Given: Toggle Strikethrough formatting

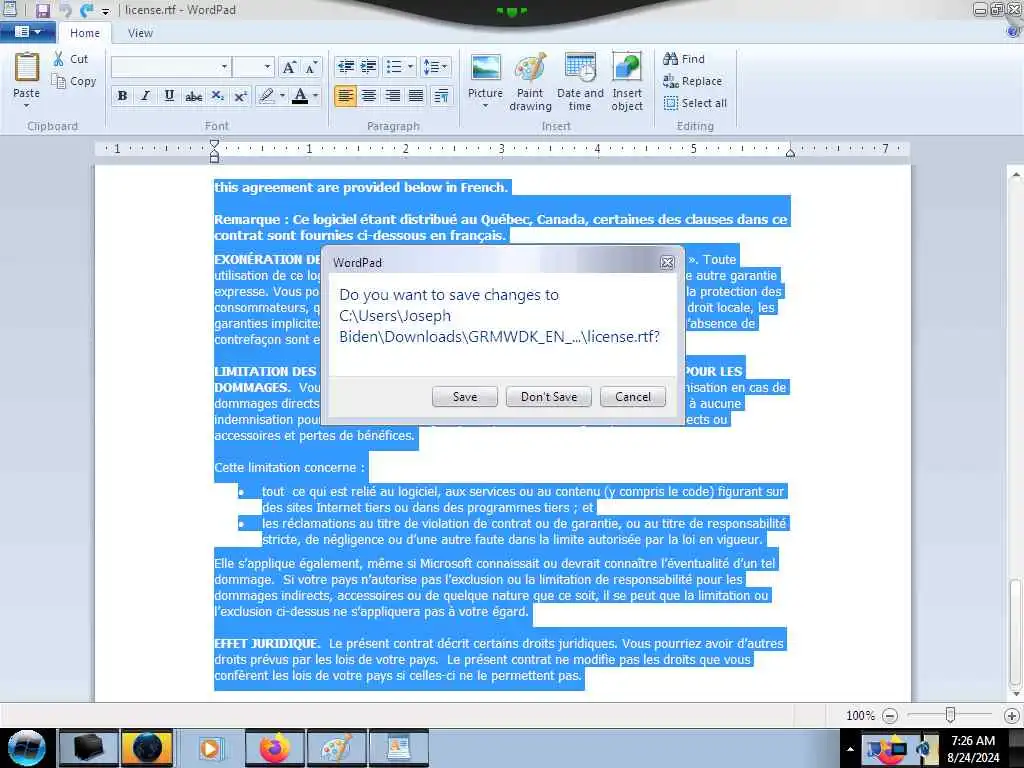Looking at the screenshot, I should 193,96.
